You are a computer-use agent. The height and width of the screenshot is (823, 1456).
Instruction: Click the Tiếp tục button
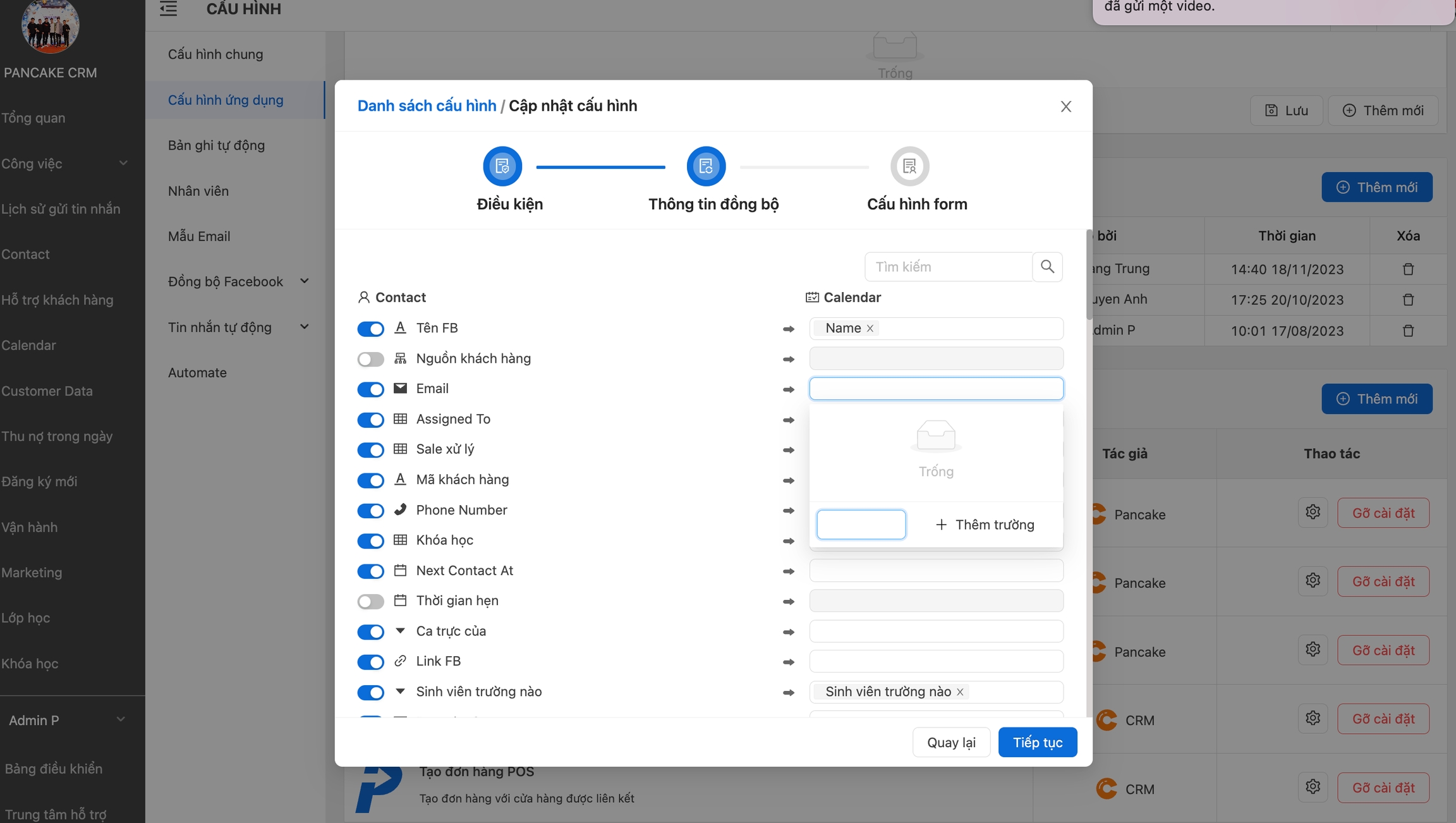click(x=1037, y=742)
